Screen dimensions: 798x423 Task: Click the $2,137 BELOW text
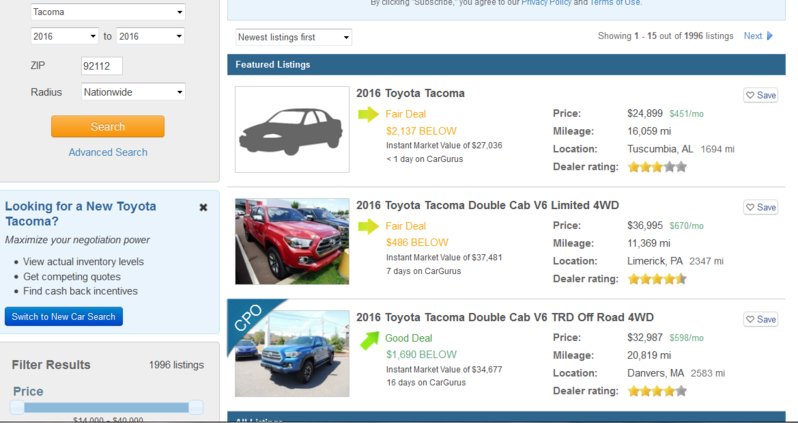click(421, 131)
